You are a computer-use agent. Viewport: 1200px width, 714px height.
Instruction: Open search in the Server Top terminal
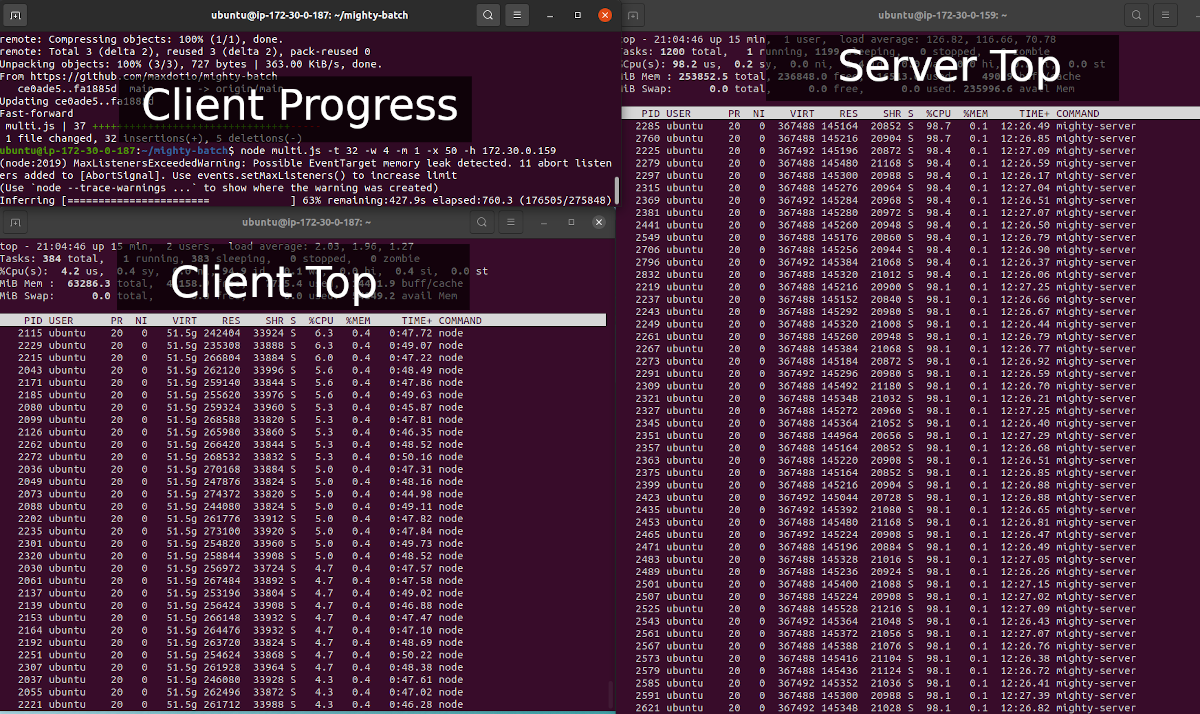click(1137, 15)
